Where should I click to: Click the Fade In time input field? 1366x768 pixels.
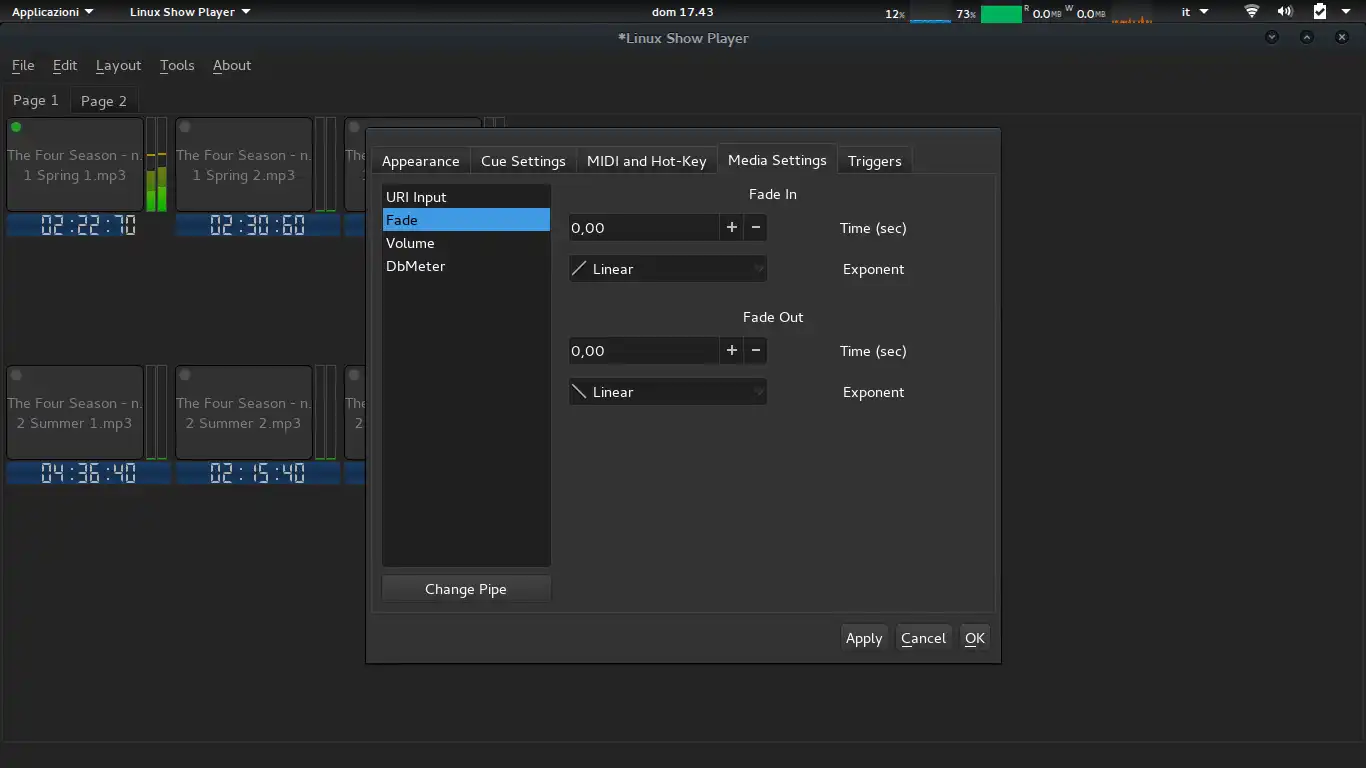(644, 228)
